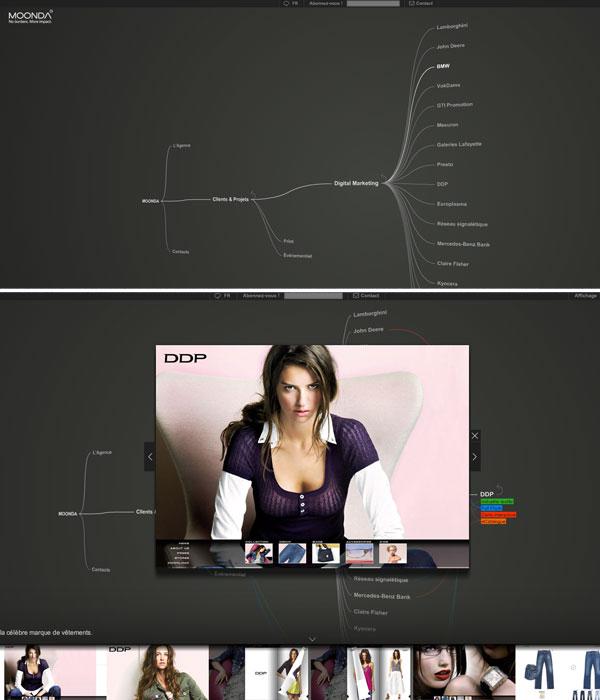Open the blonde model thumbnail in the DDP site preview
This screenshot has width=600, height=700.
click(393, 553)
